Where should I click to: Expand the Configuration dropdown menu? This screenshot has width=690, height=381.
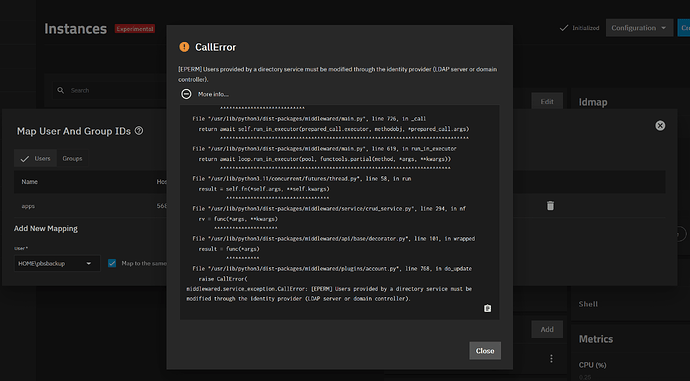tap(639, 28)
